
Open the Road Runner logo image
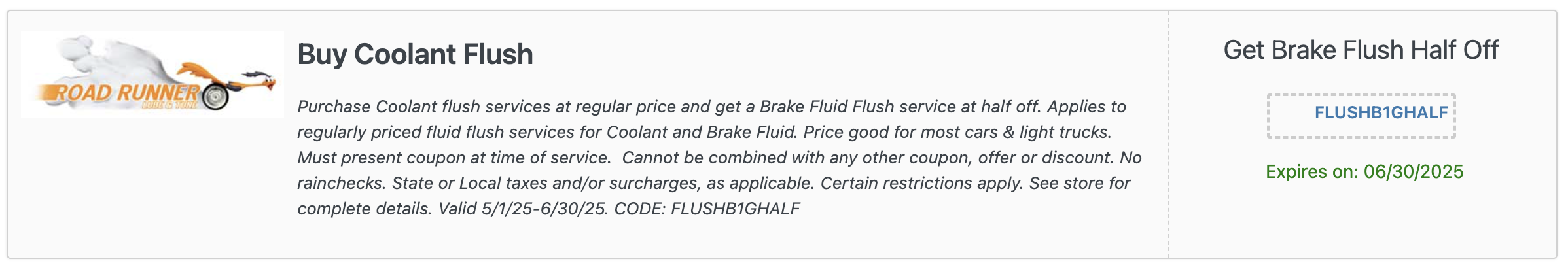(x=152, y=74)
